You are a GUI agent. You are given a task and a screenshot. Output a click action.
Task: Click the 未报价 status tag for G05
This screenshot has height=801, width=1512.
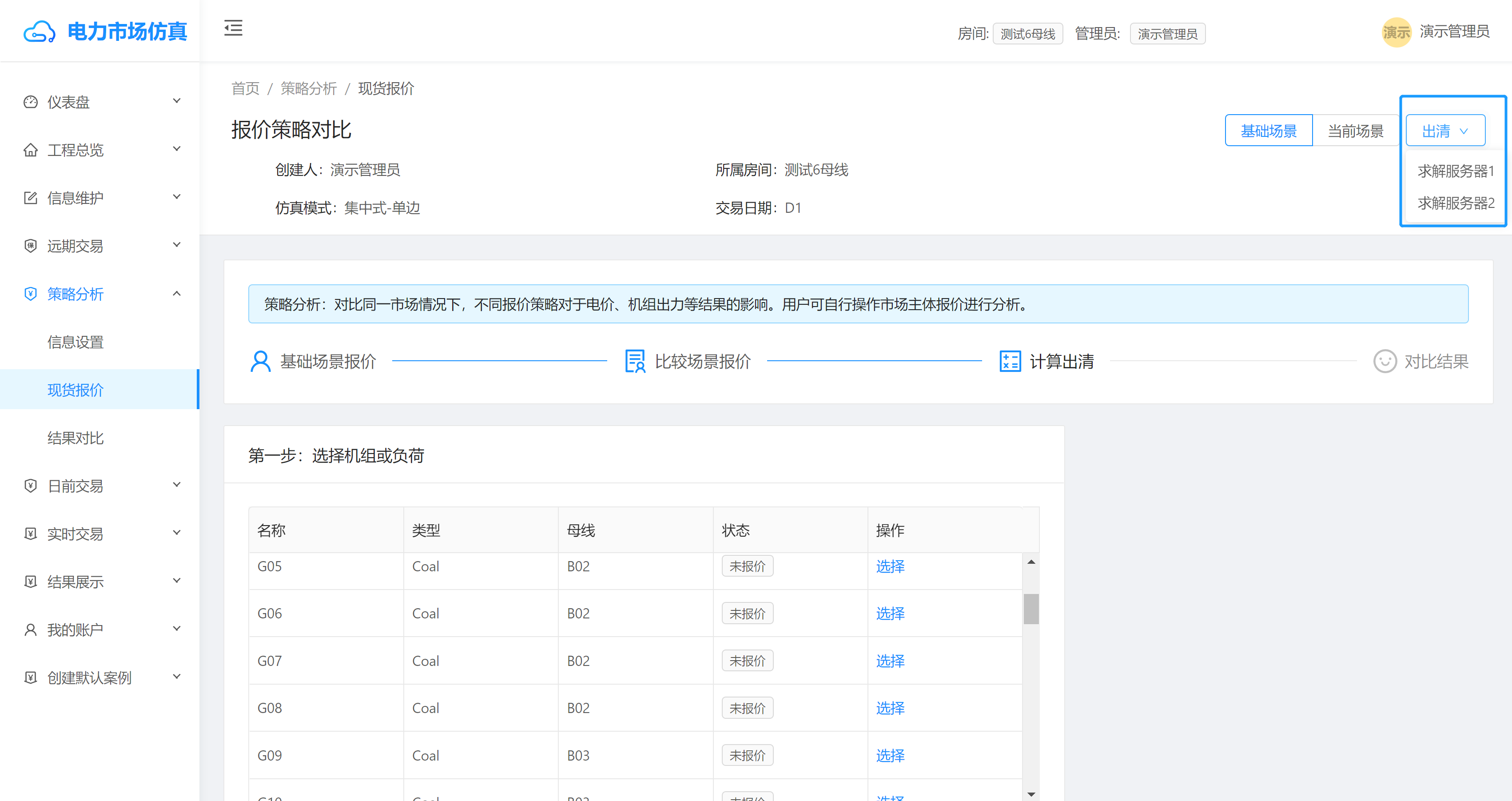click(747, 566)
